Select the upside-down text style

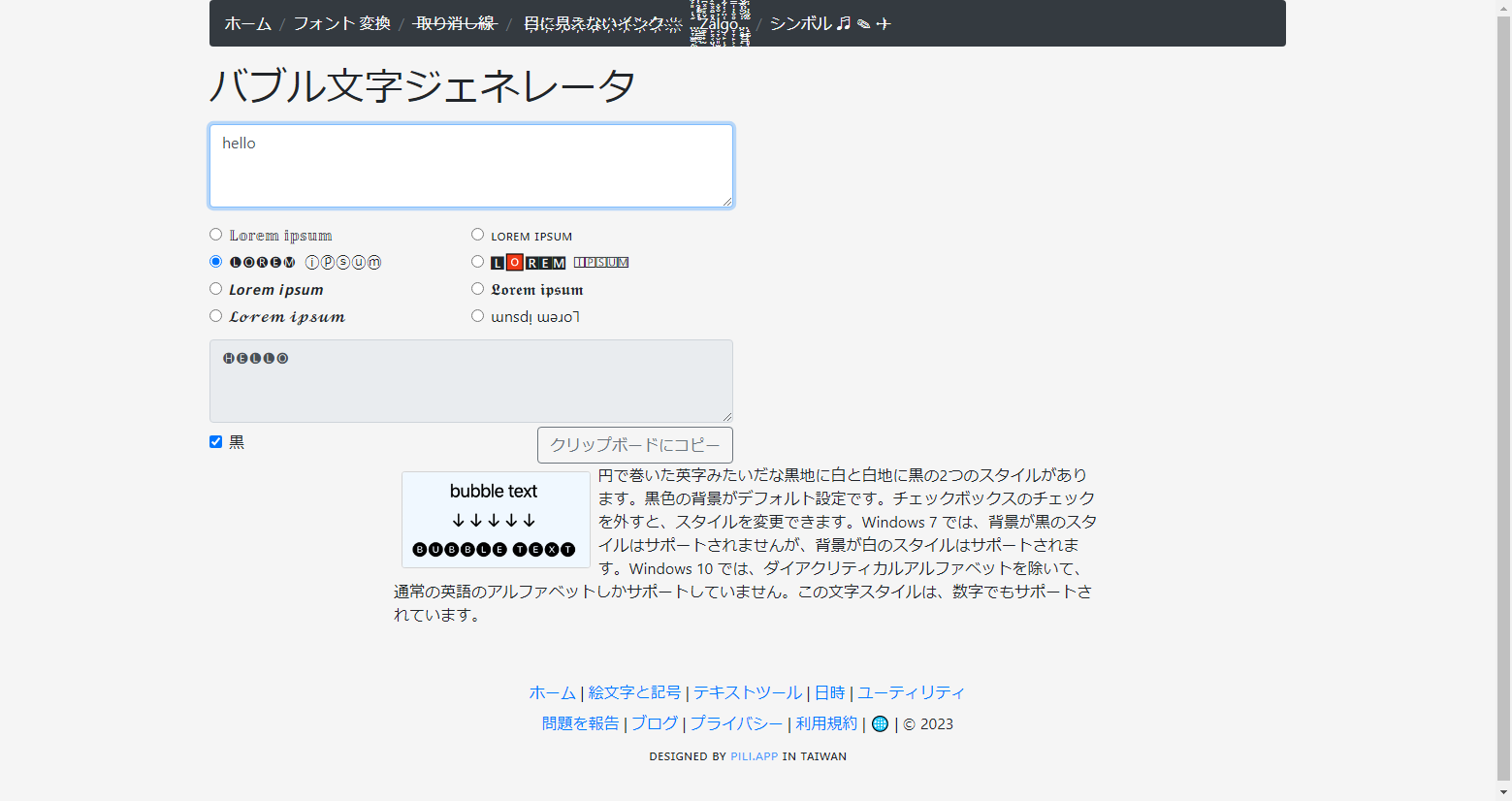(477, 314)
